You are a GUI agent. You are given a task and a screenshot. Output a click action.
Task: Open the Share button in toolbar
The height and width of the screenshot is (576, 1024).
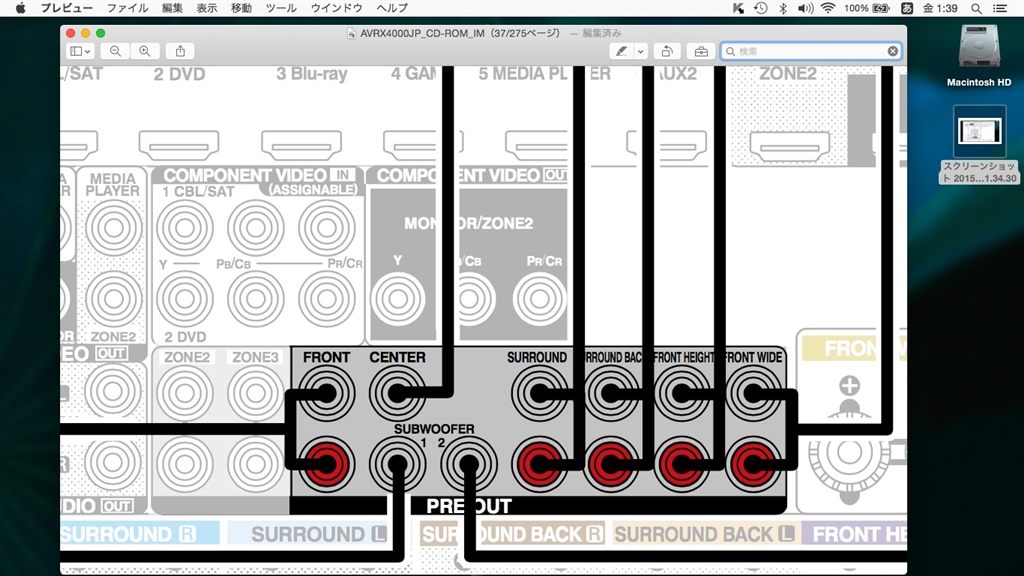coord(180,51)
